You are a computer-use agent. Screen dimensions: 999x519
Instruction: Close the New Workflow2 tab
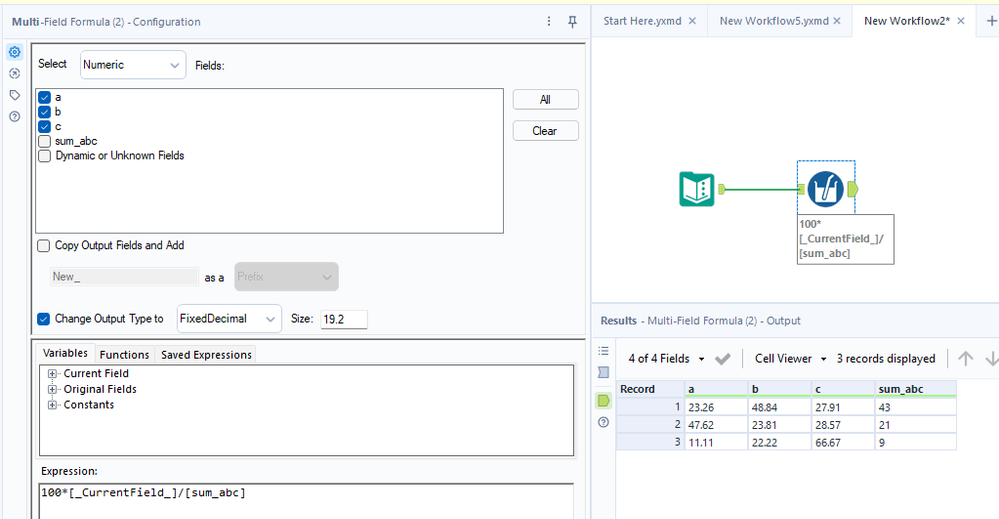[961, 21]
